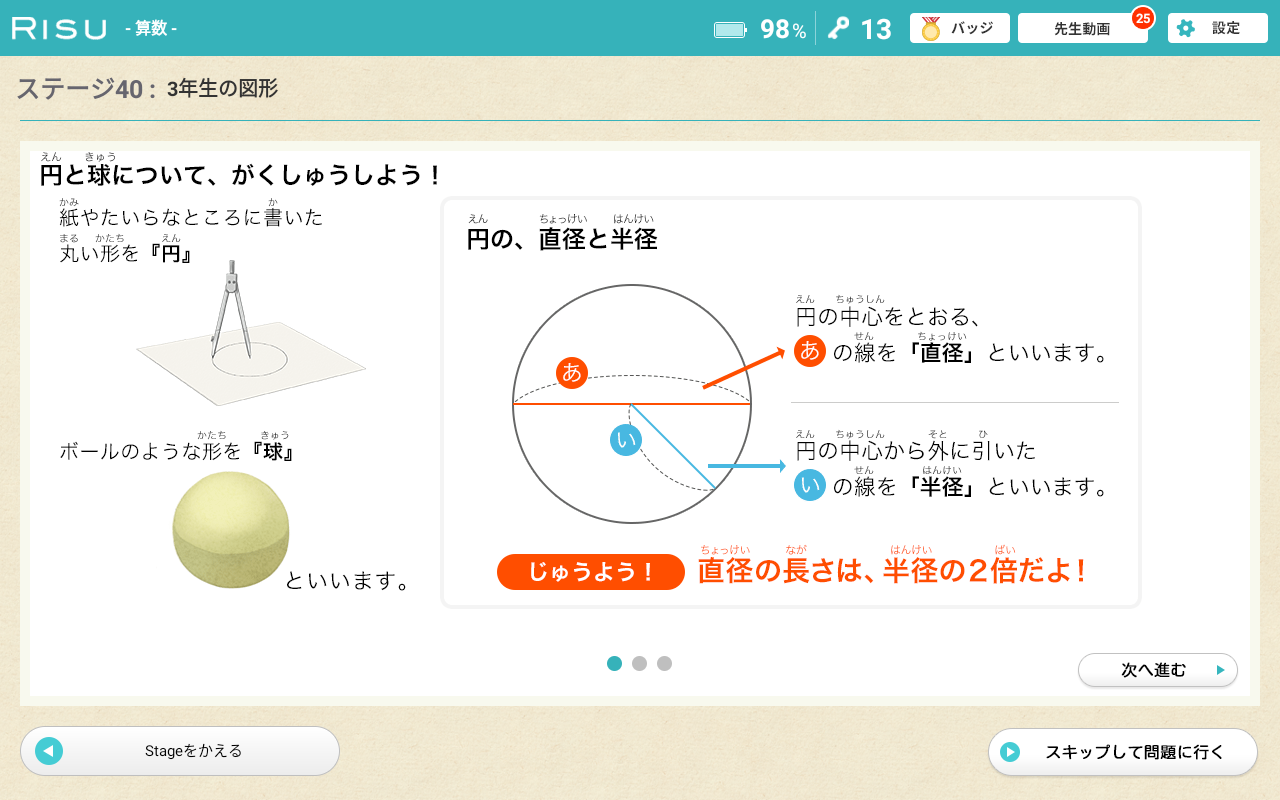Click the RISU logo

pos(59,29)
